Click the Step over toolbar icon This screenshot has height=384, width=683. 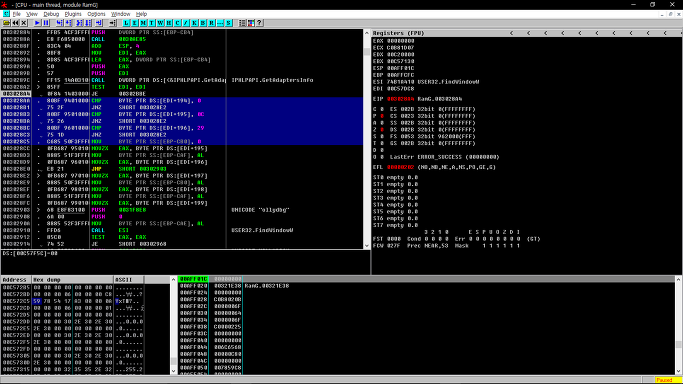click(68, 23)
